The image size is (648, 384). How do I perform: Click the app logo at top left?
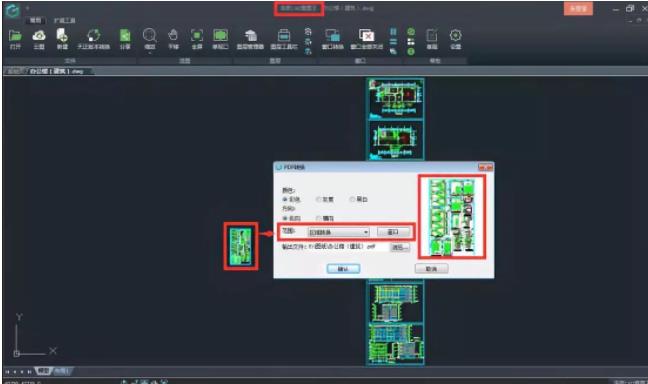coord(12,10)
